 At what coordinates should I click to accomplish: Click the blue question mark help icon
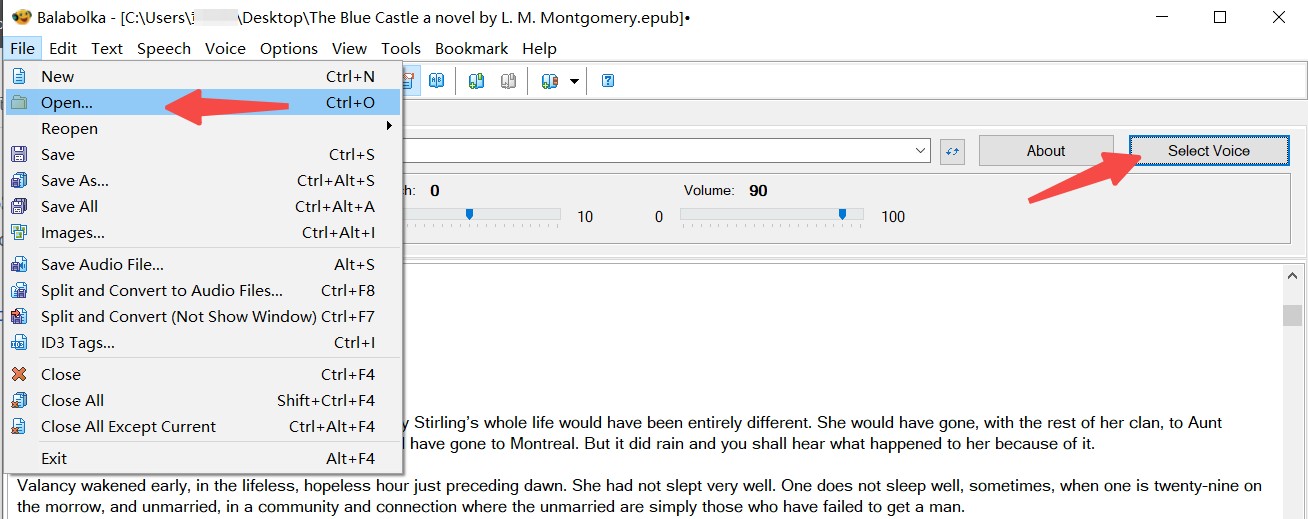pyautogui.click(x=607, y=81)
